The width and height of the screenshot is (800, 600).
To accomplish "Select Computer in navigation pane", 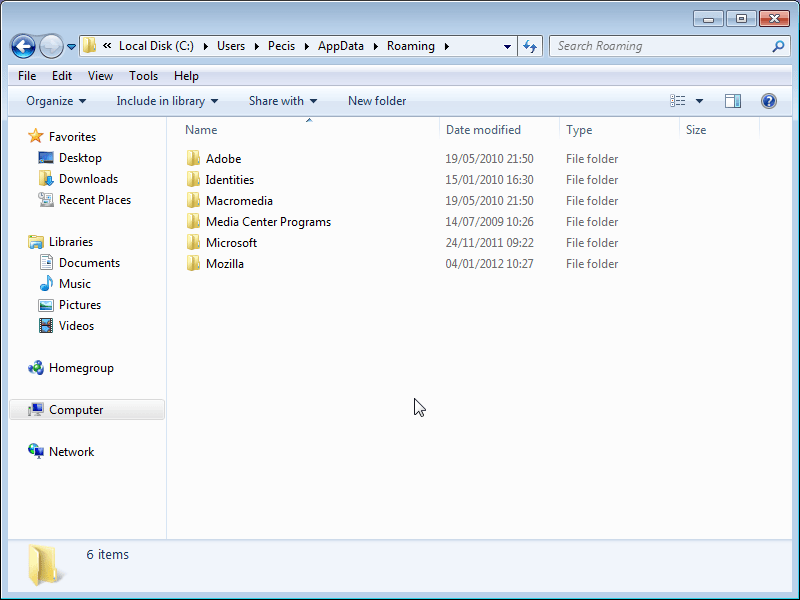I will pyautogui.click(x=76, y=409).
